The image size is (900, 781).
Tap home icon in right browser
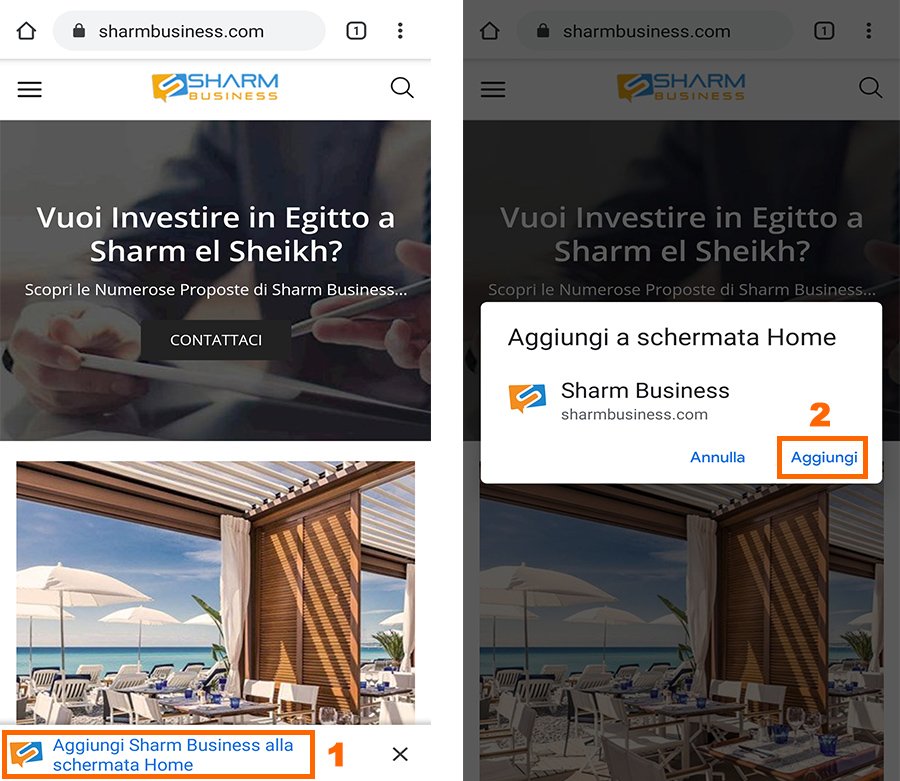pyautogui.click(x=490, y=30)
